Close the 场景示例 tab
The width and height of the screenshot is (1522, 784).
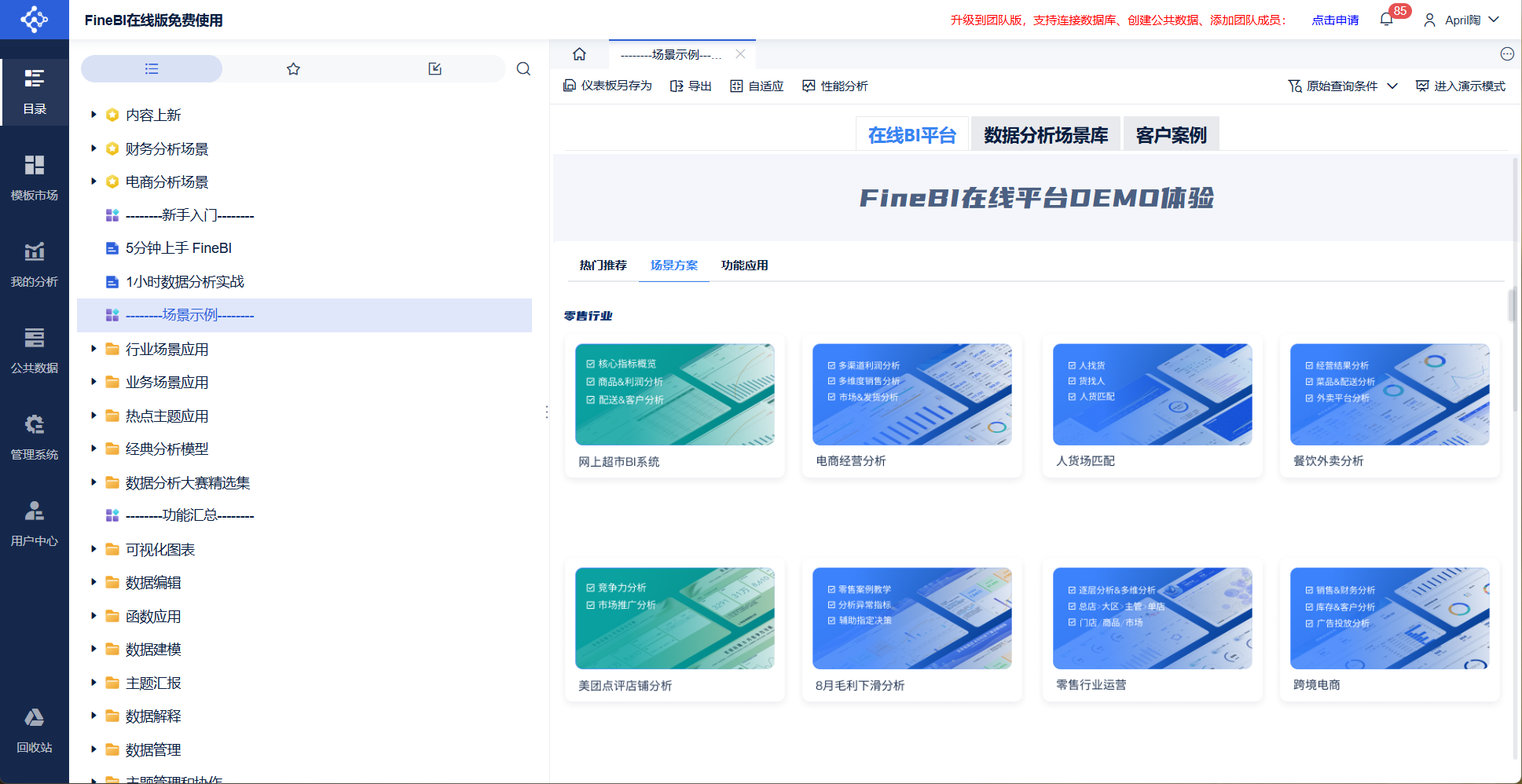740,54
